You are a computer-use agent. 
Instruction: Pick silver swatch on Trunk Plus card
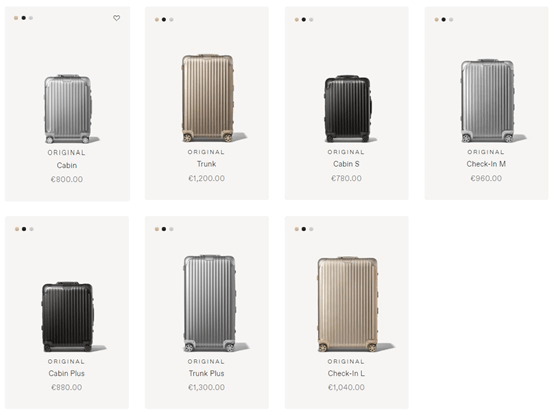tap(171, 229)
